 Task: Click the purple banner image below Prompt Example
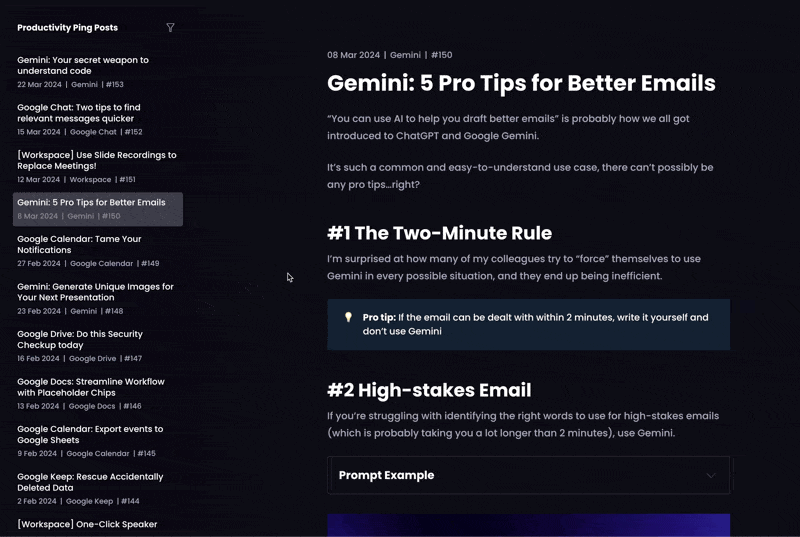click(529, 525)
